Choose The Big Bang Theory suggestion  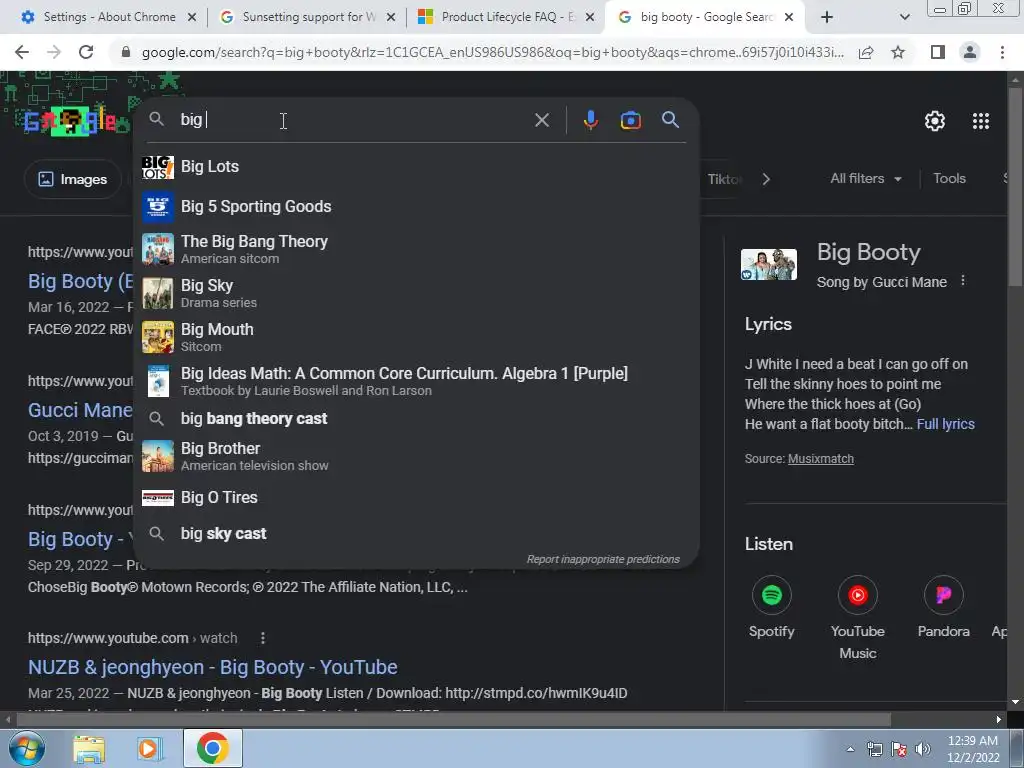pyautogui.click(x=416, y=249)
